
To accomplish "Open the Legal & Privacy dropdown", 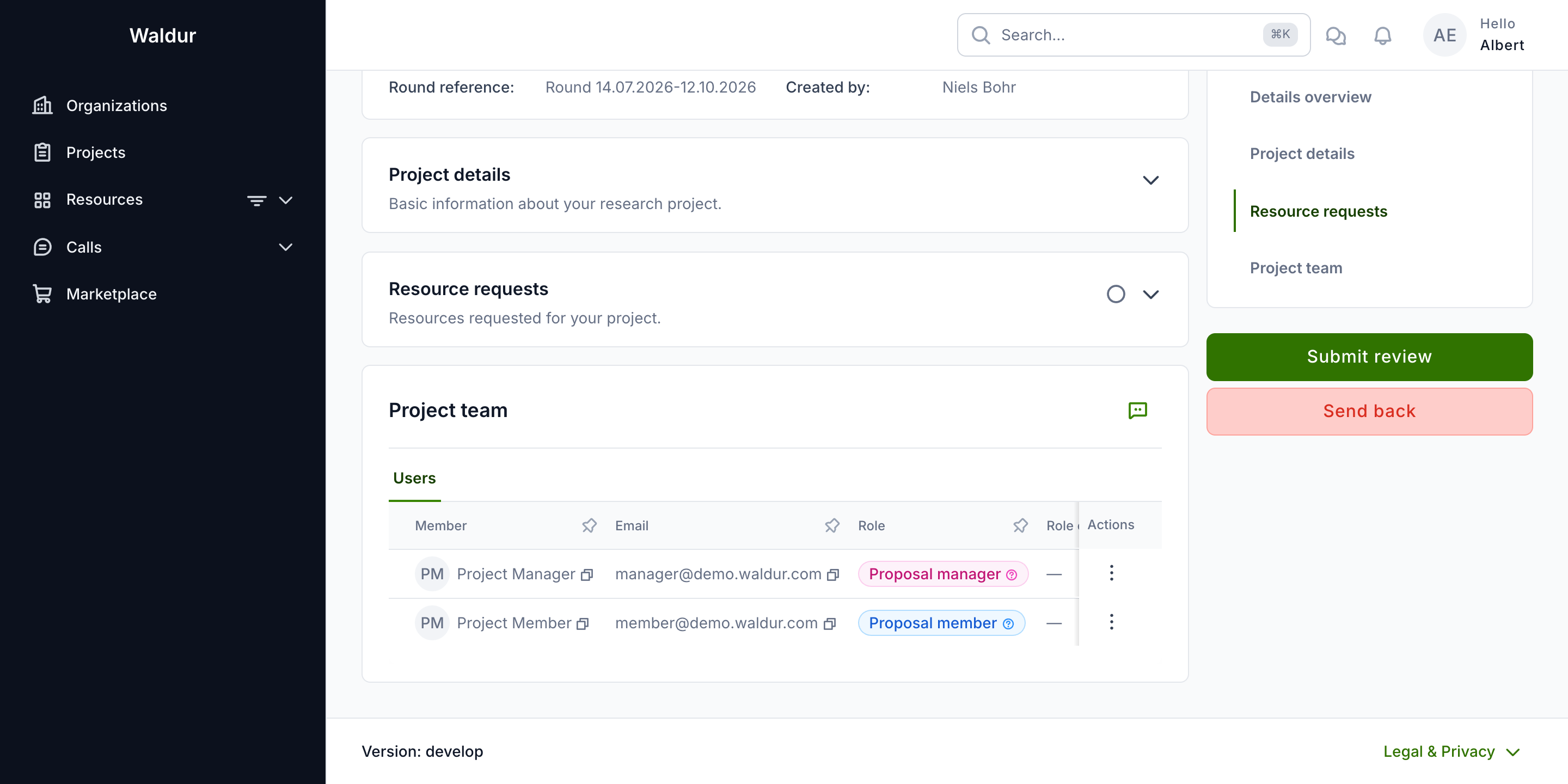I will click(1451, 751).
